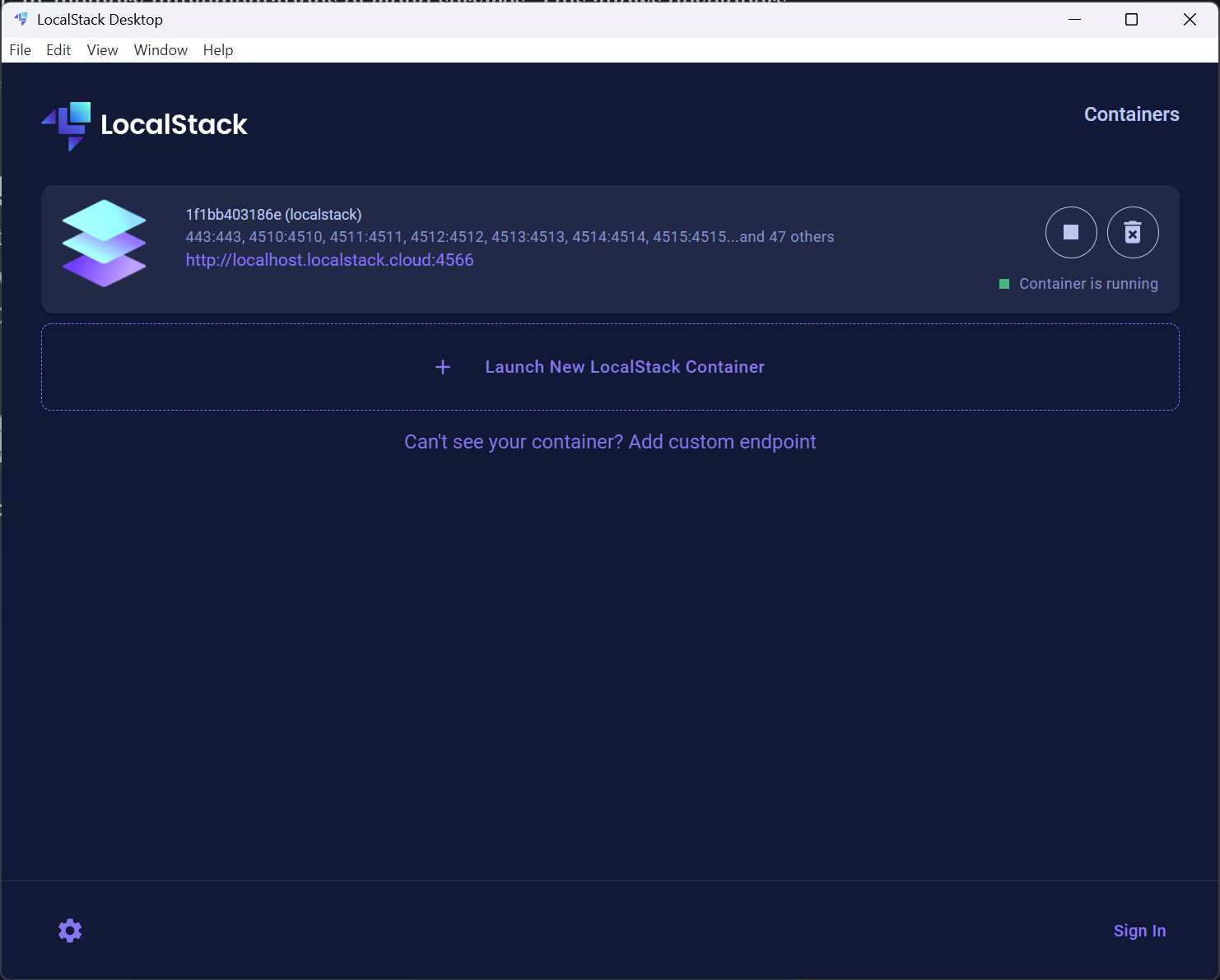The width and height of the screenshot is (1220, 980).
Task: Go to the Containers section
Action: pos(1131,114)
